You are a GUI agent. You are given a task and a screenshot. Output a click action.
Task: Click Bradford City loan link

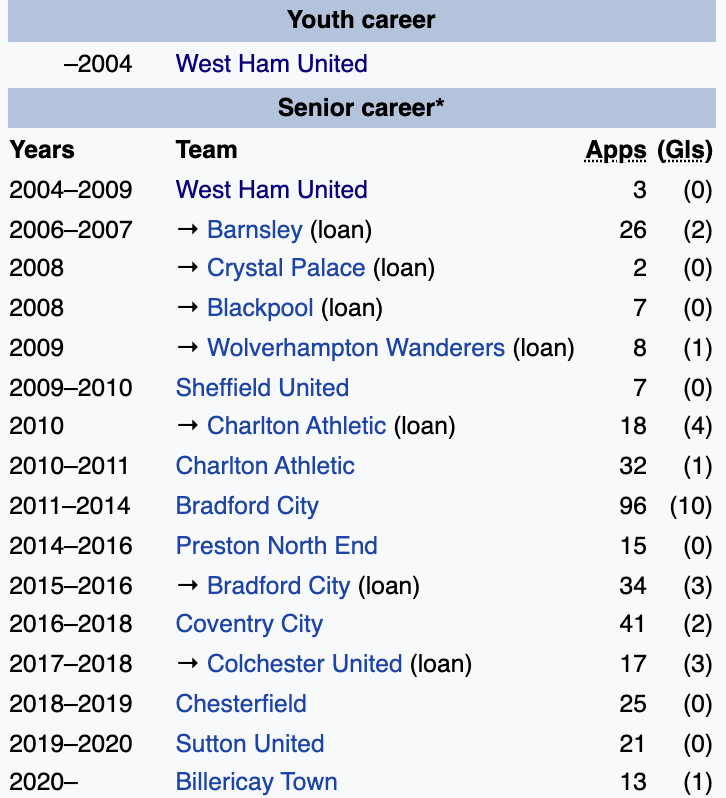pos(278,585)
